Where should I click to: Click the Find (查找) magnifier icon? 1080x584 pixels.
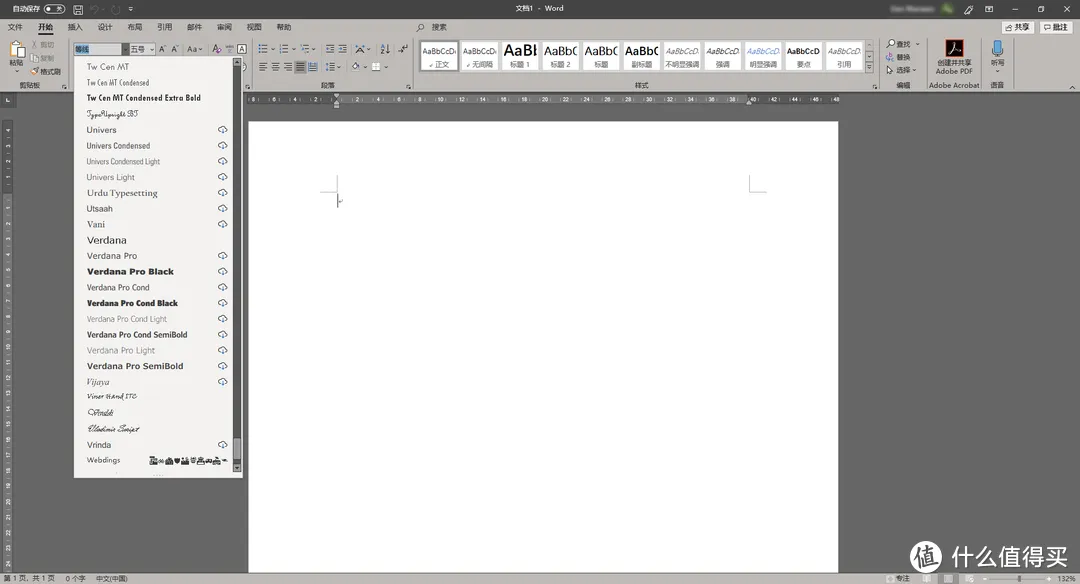pyautogui.click(x=891, y=45)
